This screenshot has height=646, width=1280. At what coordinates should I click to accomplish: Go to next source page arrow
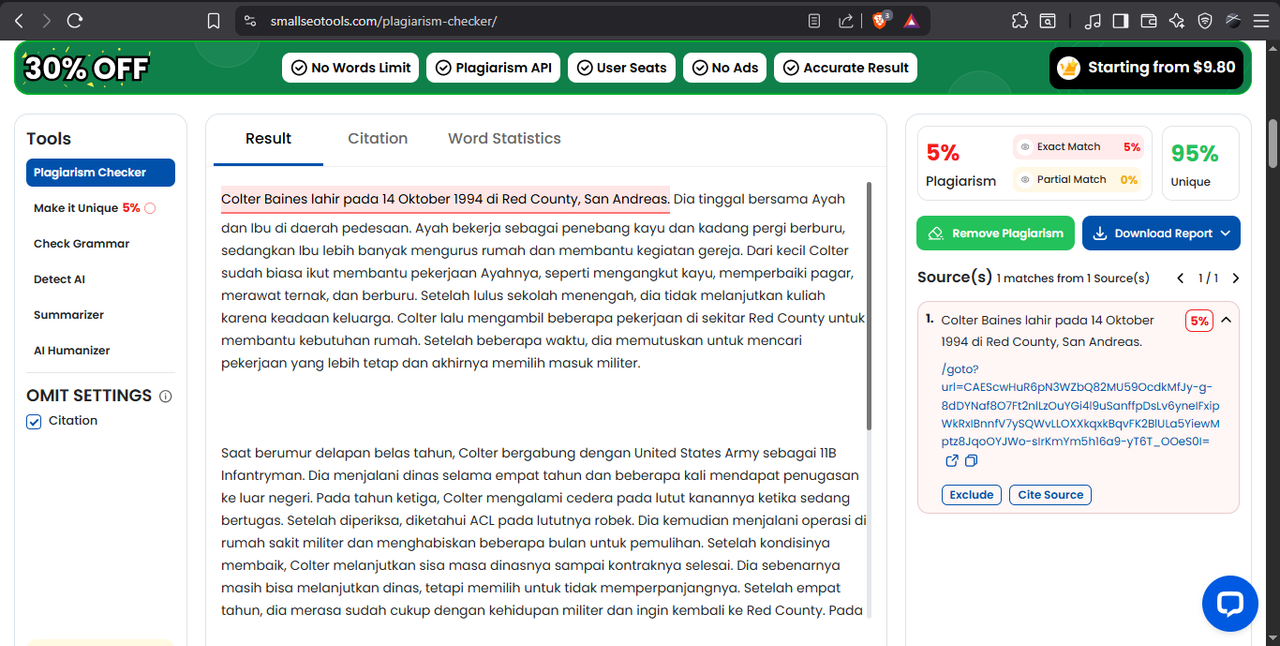click(x=1235, y=278)
